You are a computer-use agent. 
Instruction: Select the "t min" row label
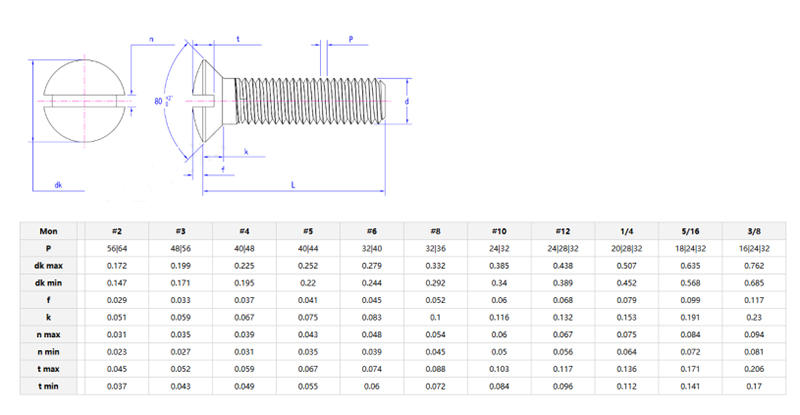48,387
